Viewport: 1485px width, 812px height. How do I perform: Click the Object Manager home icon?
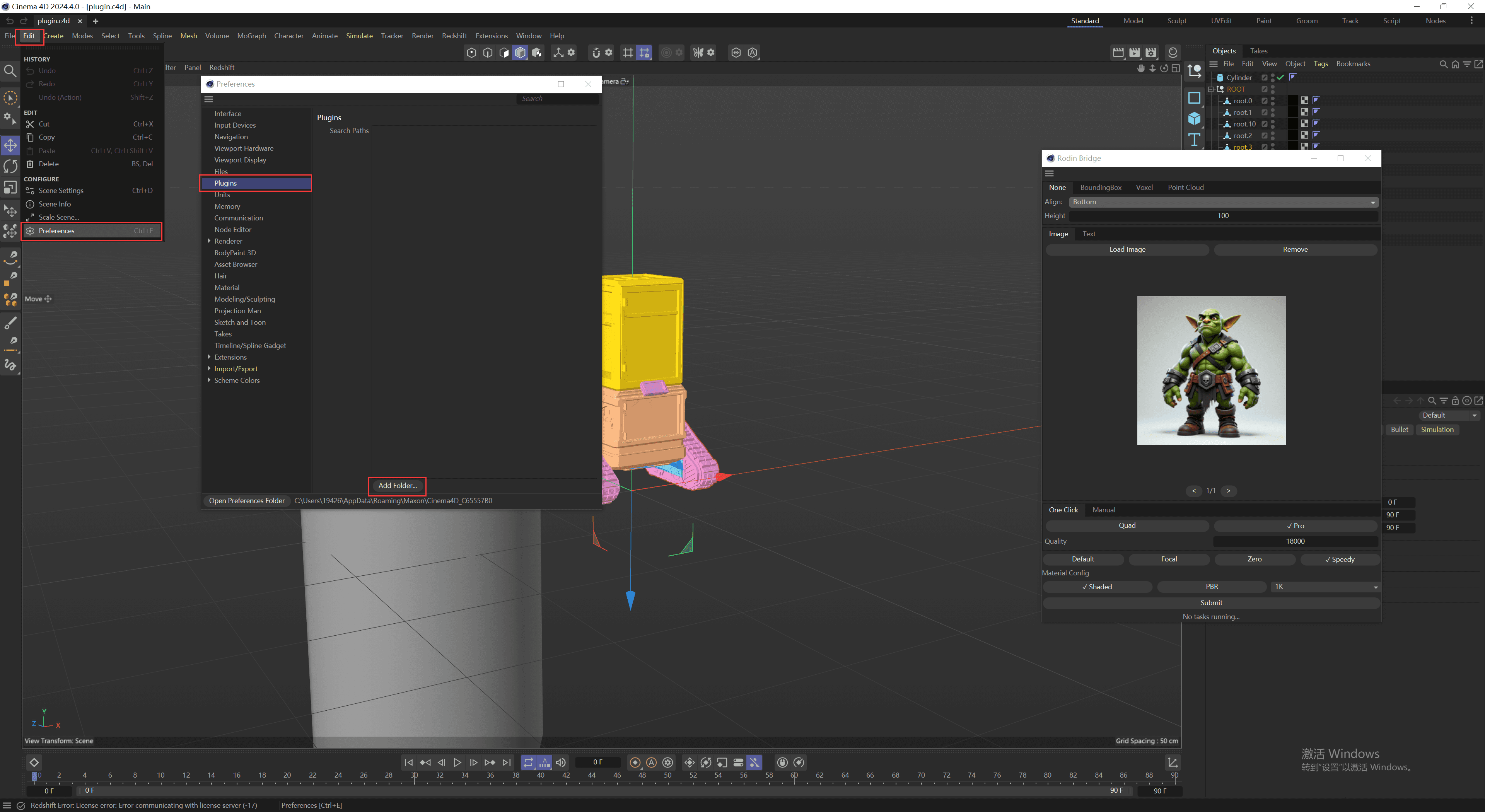pyautogui.click(x=1455, y=64)
